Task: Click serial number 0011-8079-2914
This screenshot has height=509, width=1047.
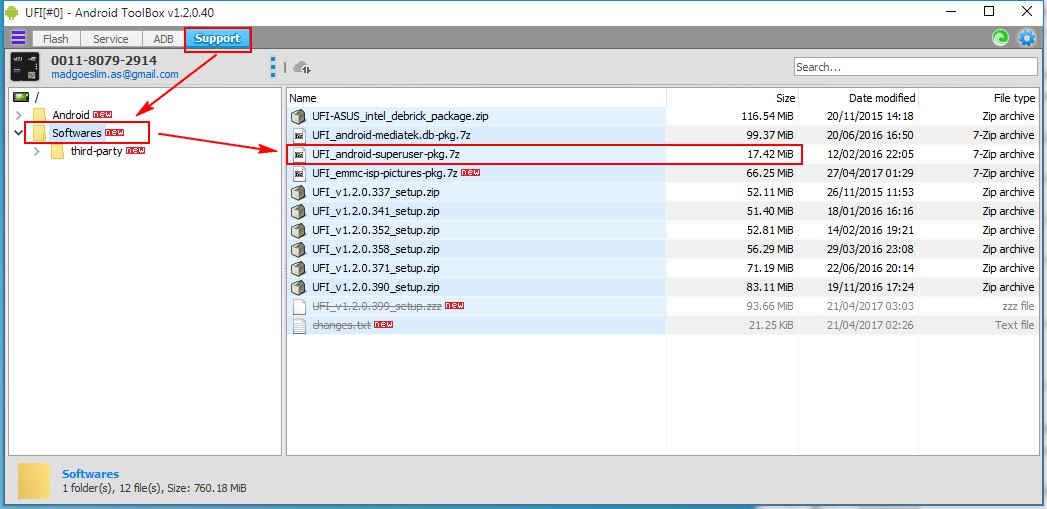Action: point(104,61)
